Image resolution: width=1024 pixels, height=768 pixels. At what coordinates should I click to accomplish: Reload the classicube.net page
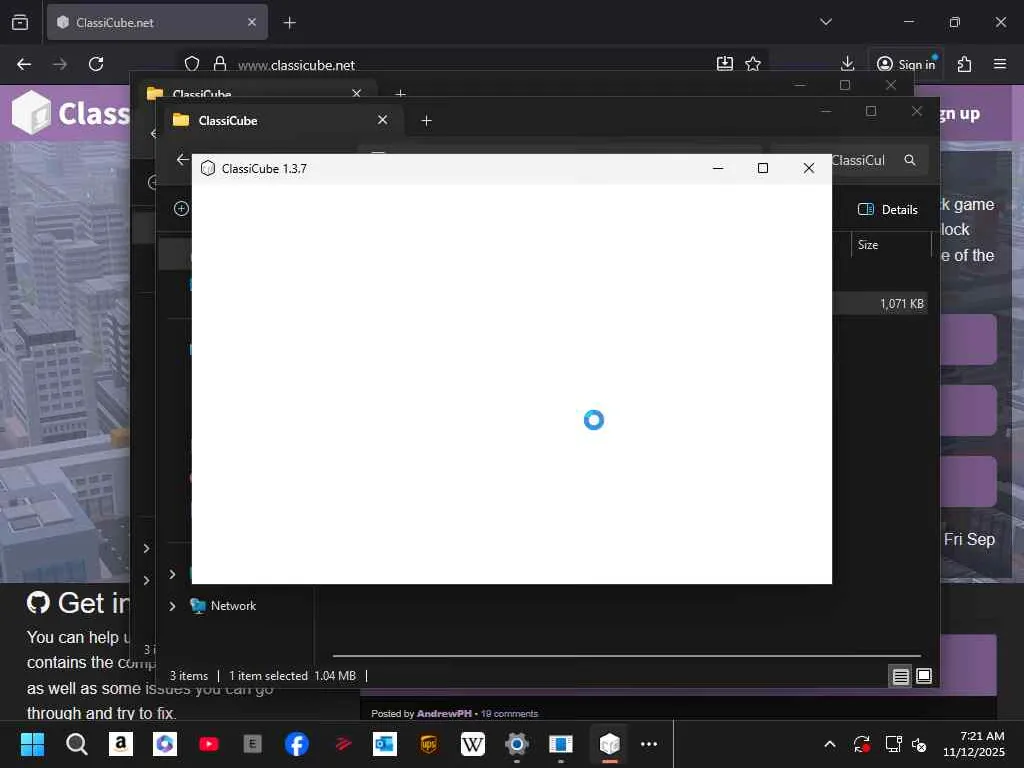(x=96, y=64)
